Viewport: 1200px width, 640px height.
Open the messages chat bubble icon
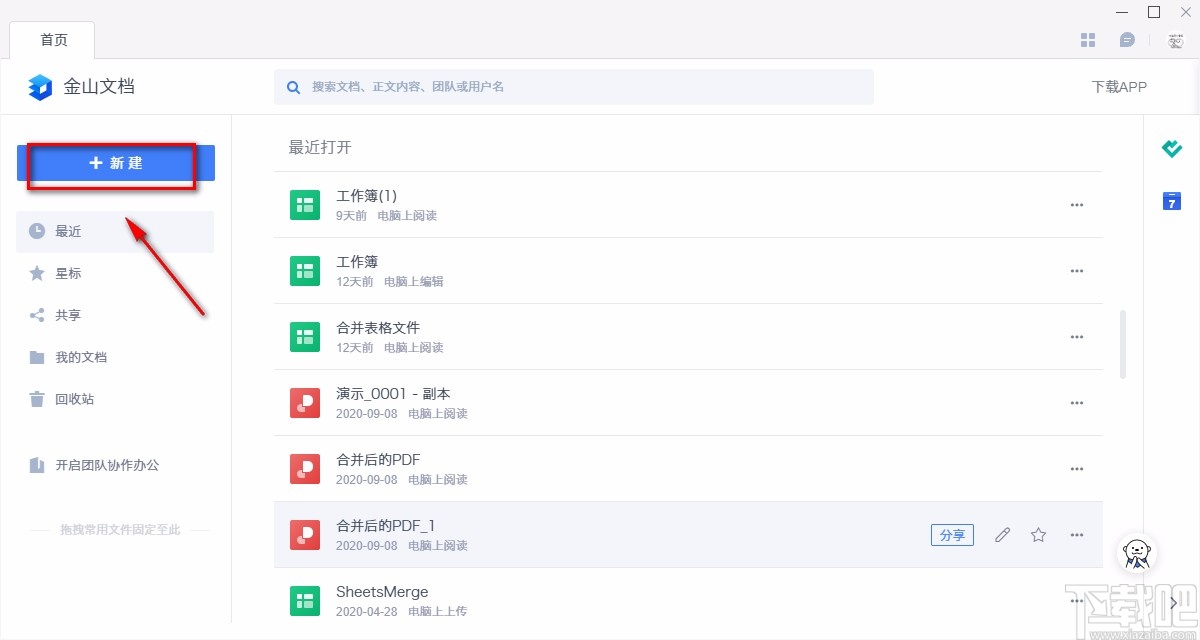tap(1127, 40)
